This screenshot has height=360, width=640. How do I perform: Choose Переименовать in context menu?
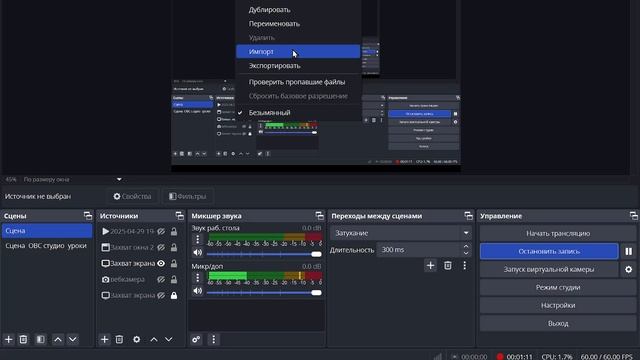[x=298, y=24]
